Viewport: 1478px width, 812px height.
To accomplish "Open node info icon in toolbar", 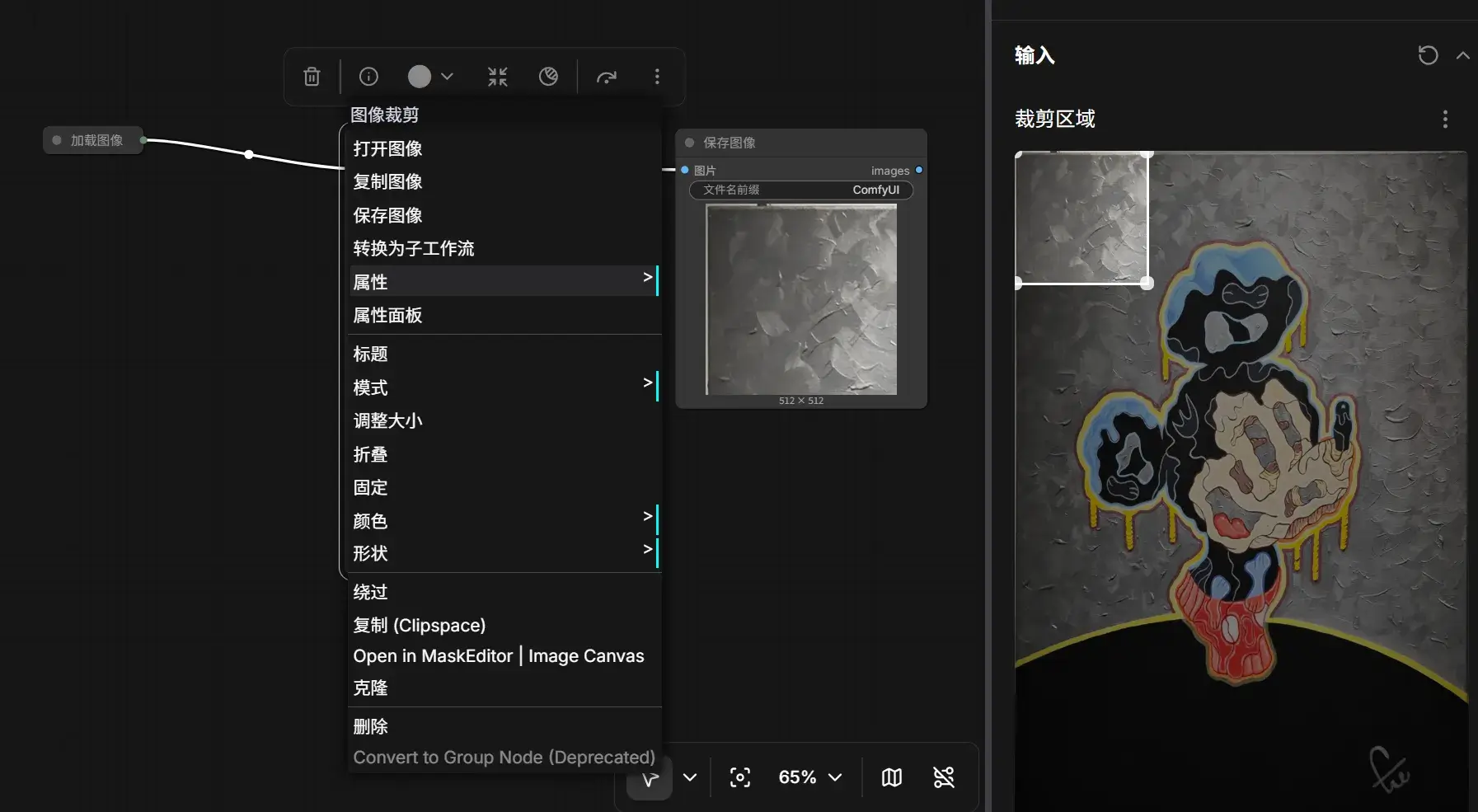I will click(368, 77).
